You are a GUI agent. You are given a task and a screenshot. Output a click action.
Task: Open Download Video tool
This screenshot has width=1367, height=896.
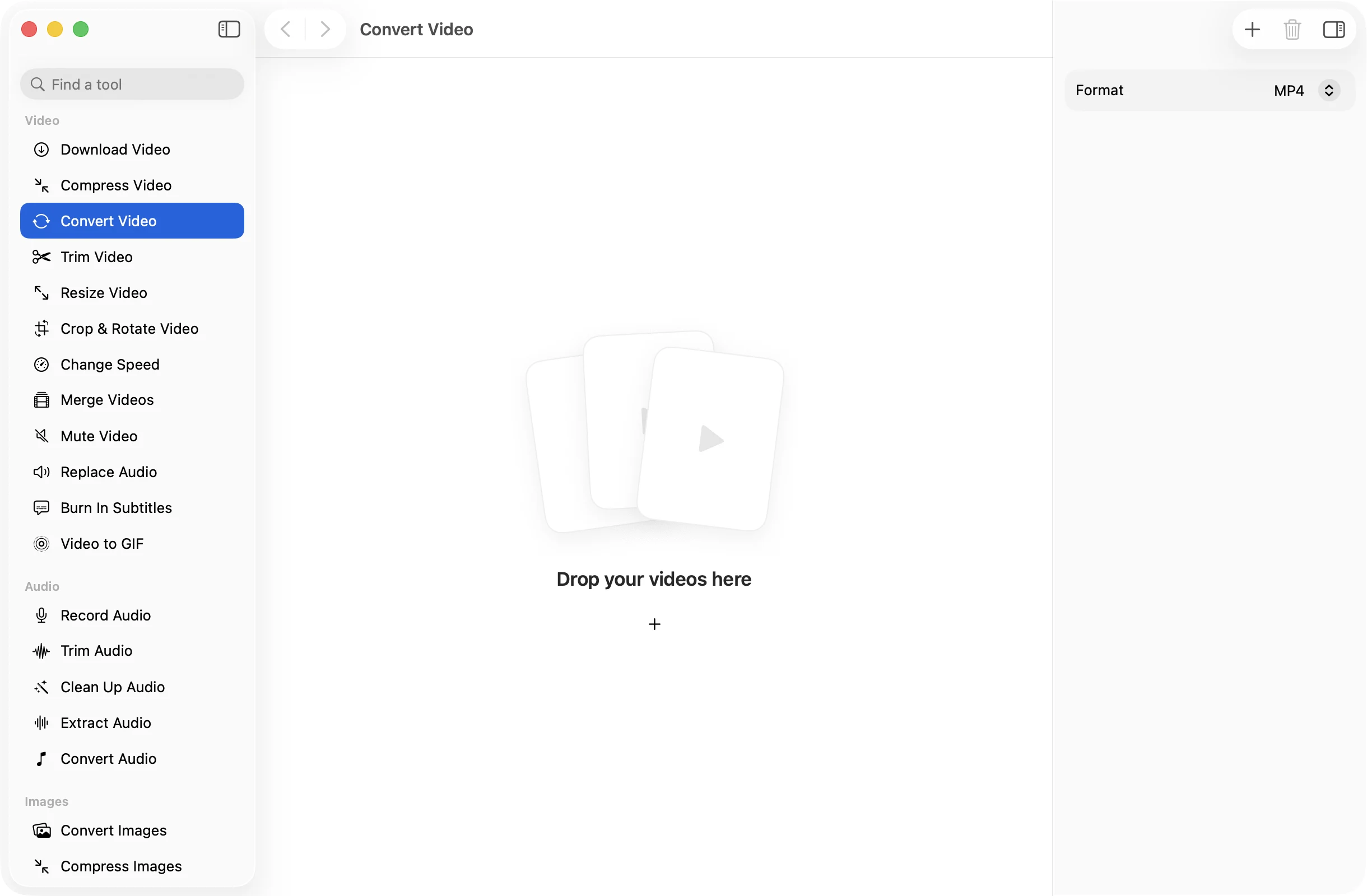[x=132, y=149]
